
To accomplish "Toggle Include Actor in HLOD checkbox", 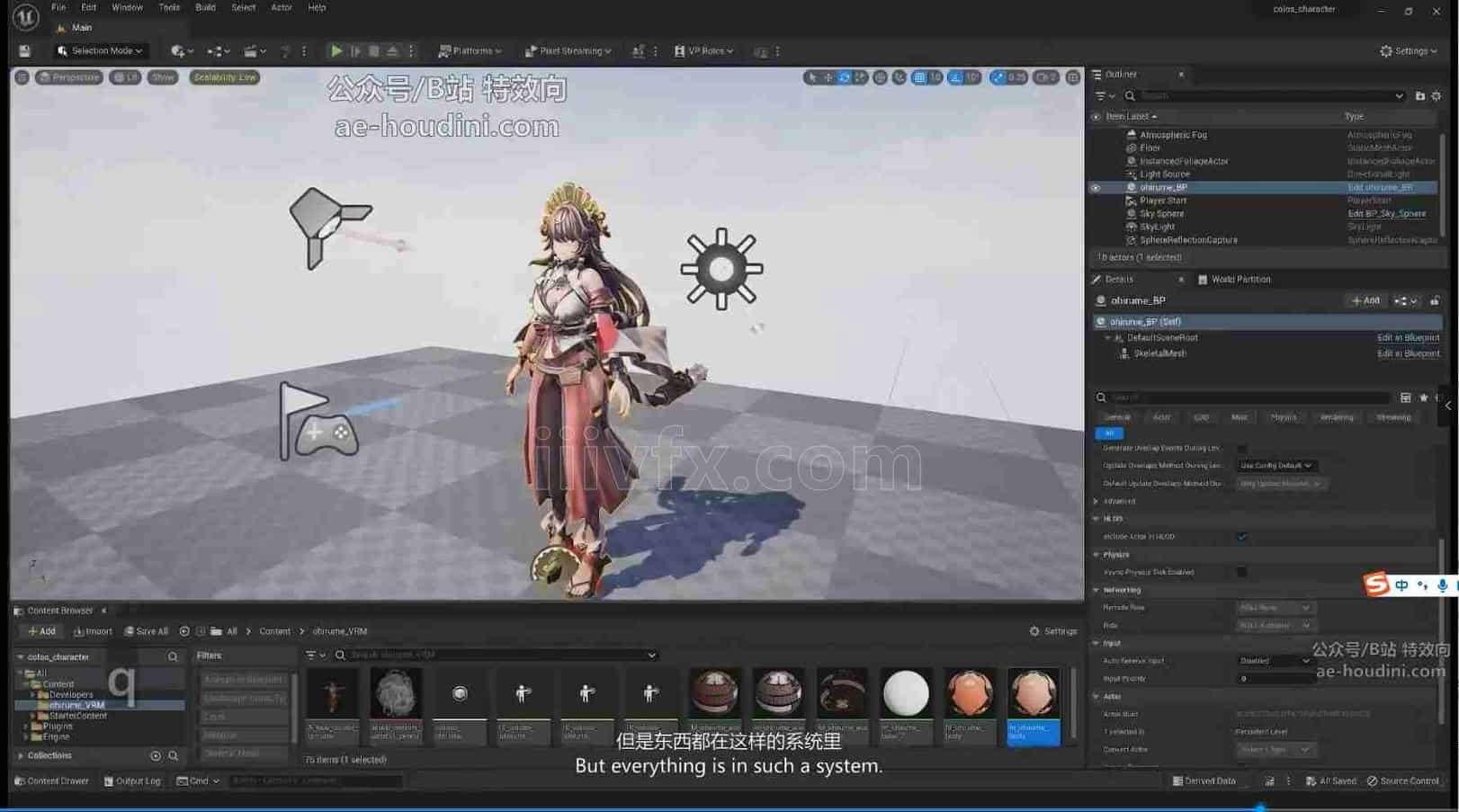I will (1242, 537).
